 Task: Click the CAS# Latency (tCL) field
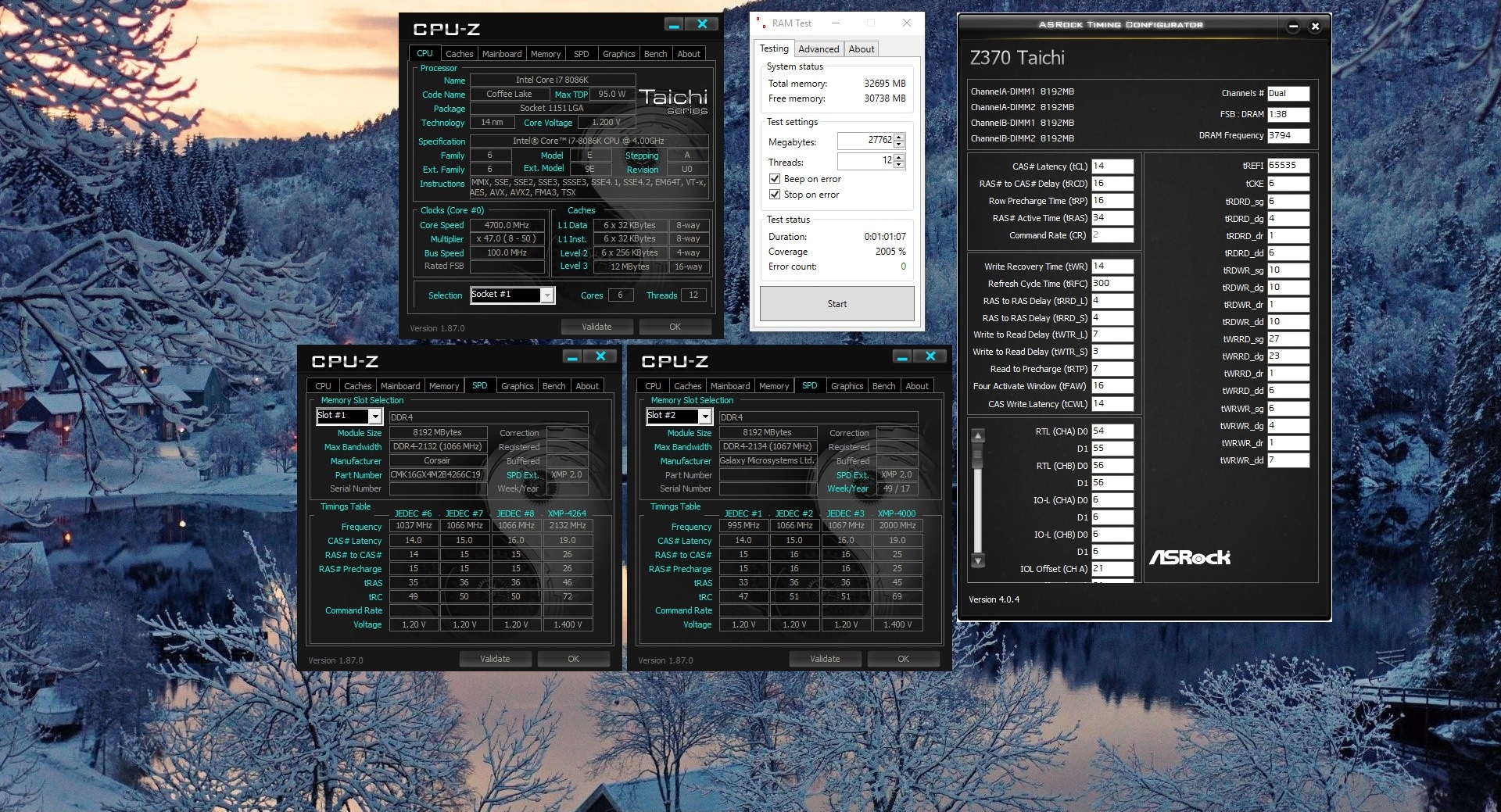coord(1112,166)
